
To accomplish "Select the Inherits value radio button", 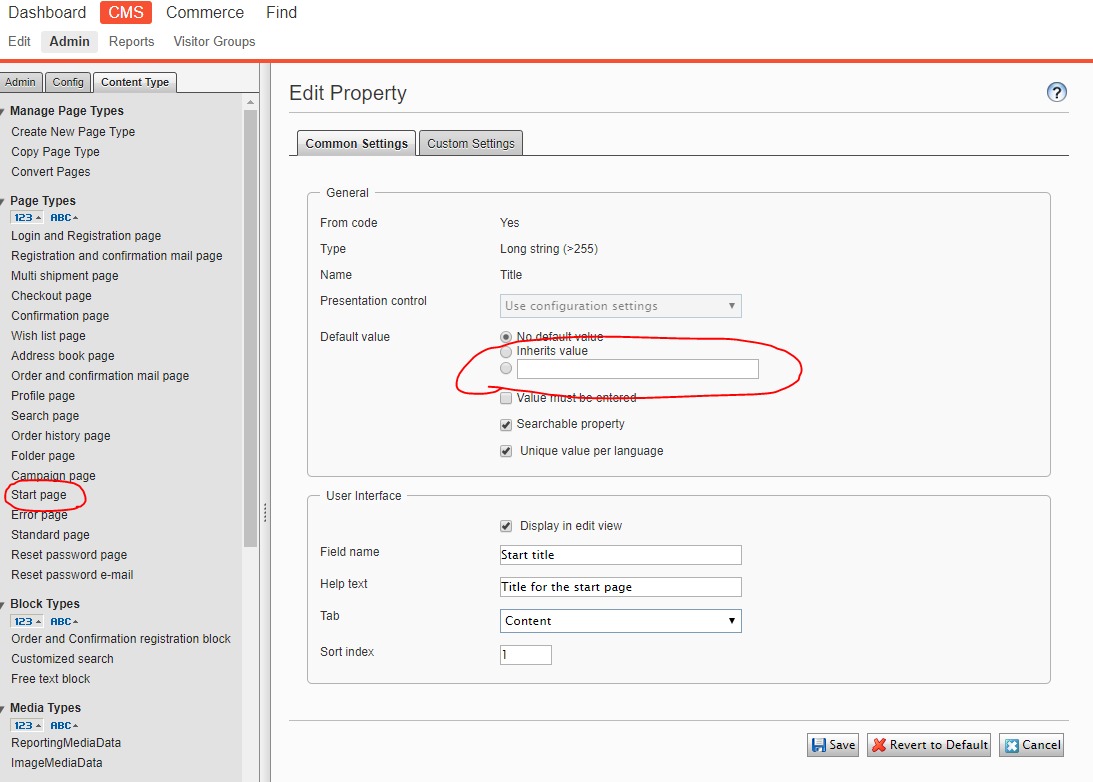I will pyautogui.click(x=506, y=352).
